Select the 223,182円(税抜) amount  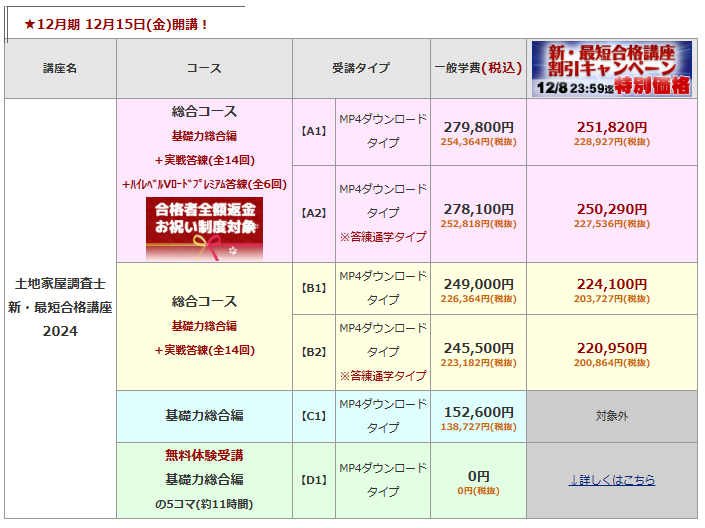(478, 363)
